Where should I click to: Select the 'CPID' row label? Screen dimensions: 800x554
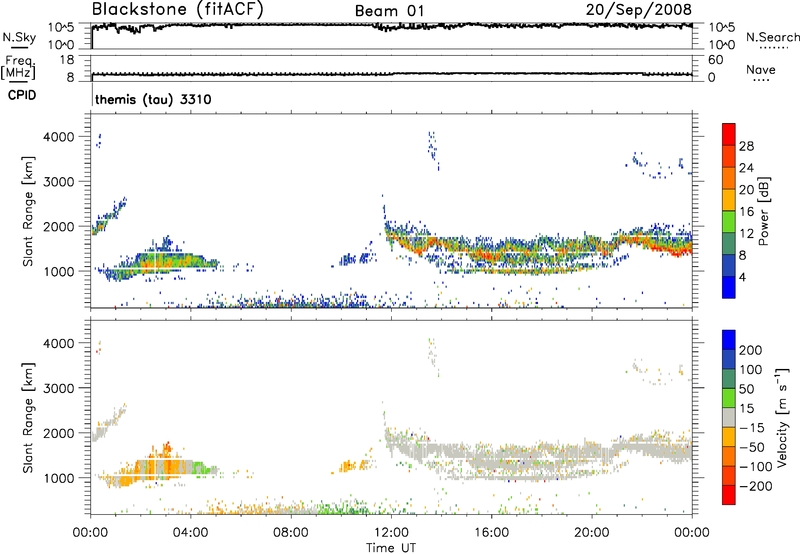coord(22,95)
